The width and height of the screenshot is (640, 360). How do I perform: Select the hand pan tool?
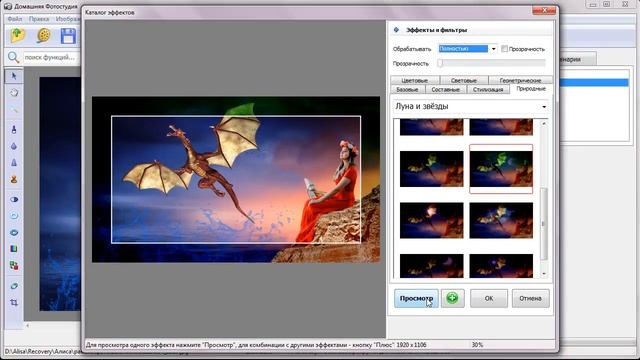pos(14,93)
